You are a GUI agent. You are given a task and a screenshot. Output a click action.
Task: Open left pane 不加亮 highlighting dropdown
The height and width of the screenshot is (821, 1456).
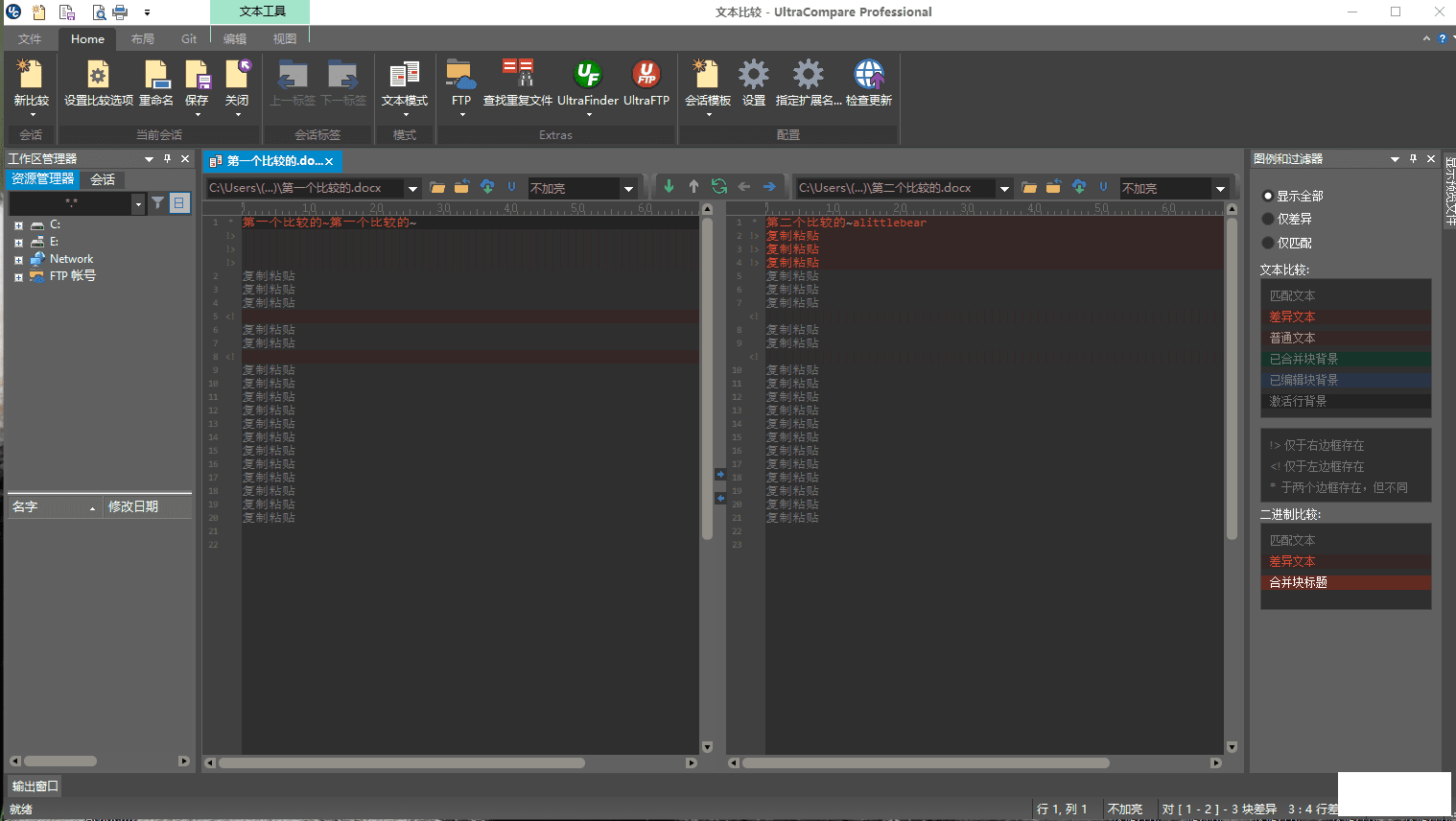pyautogui.click(x=628, y=188)
